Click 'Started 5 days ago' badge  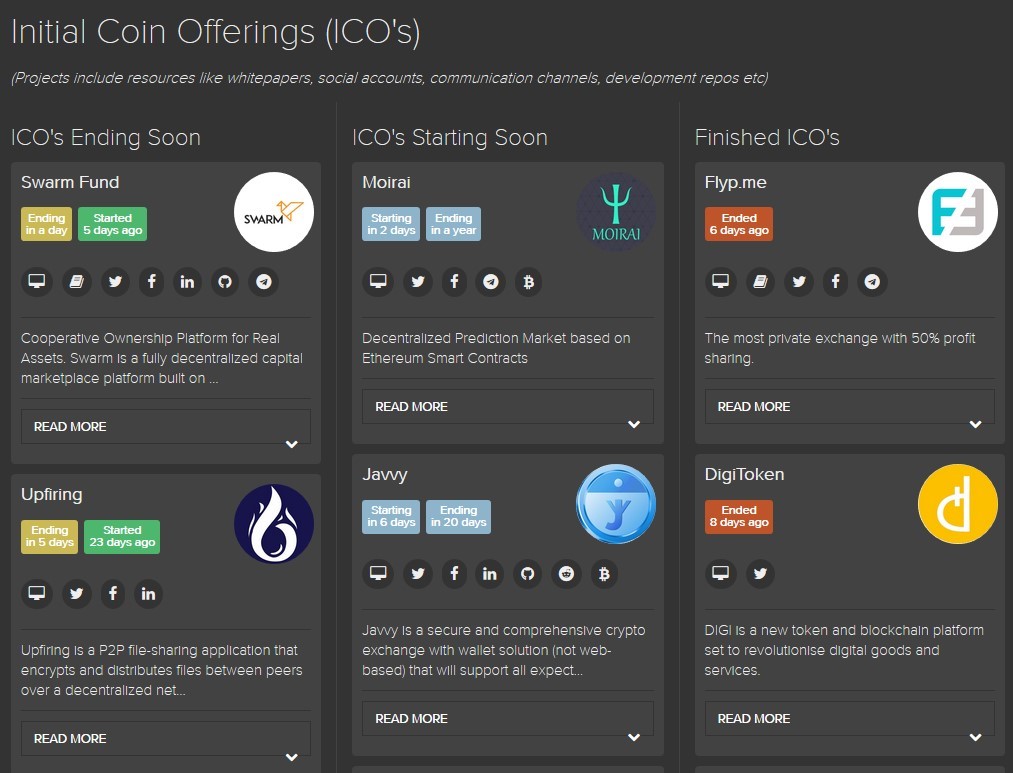112,224
